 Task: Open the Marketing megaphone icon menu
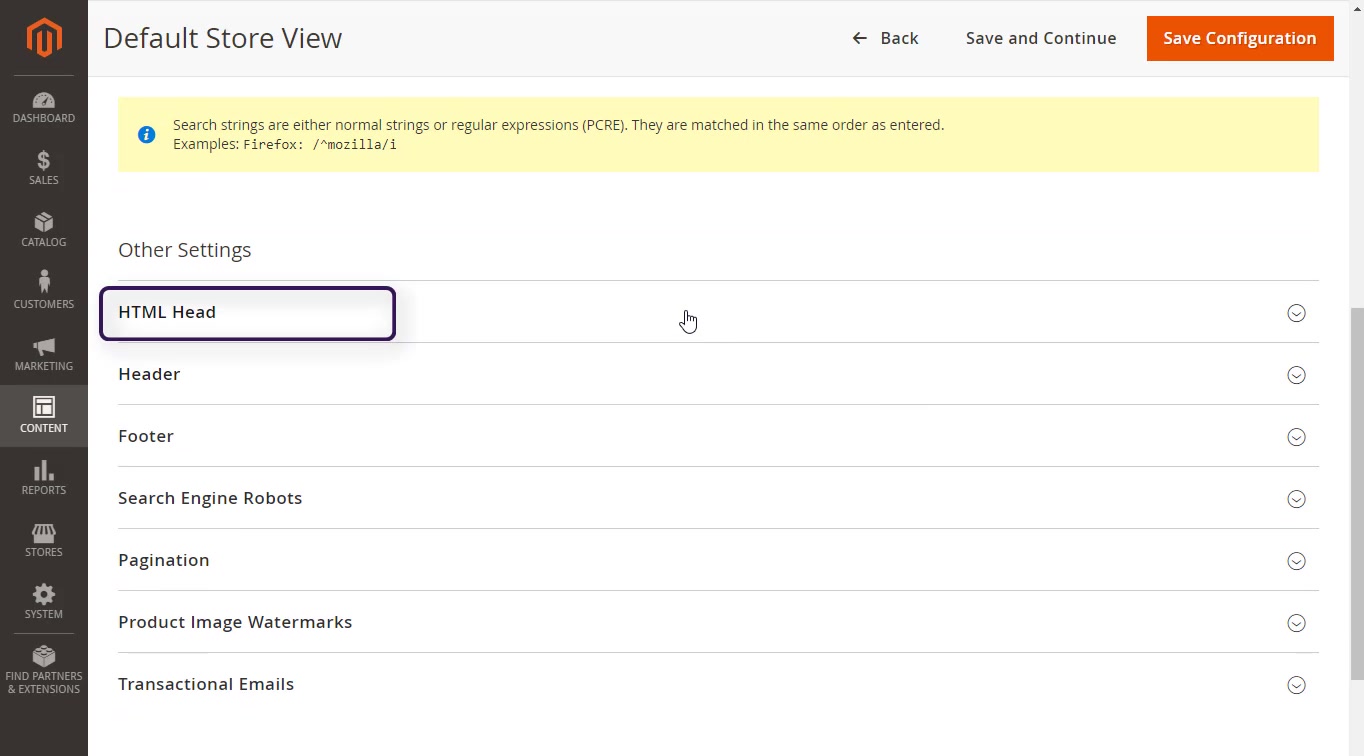(44, 354)
